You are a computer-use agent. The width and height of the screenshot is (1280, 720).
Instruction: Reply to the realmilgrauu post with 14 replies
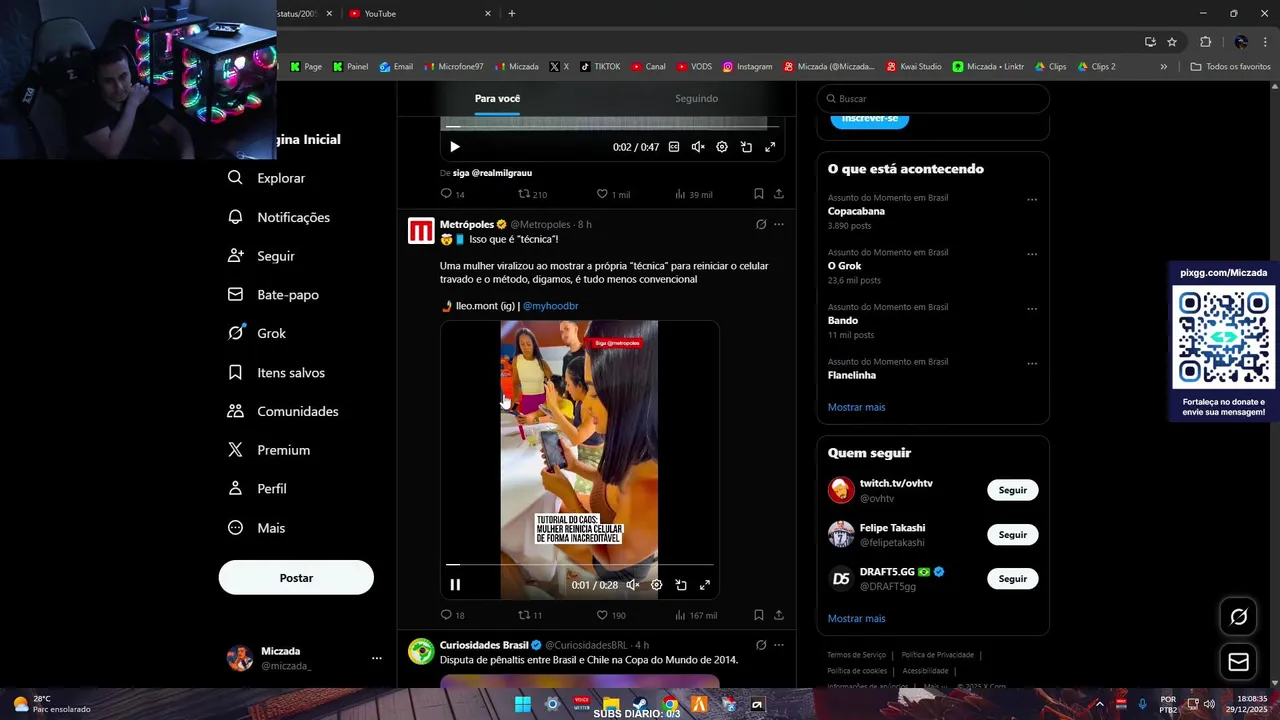pyautogui.click(x=452, y=194)
